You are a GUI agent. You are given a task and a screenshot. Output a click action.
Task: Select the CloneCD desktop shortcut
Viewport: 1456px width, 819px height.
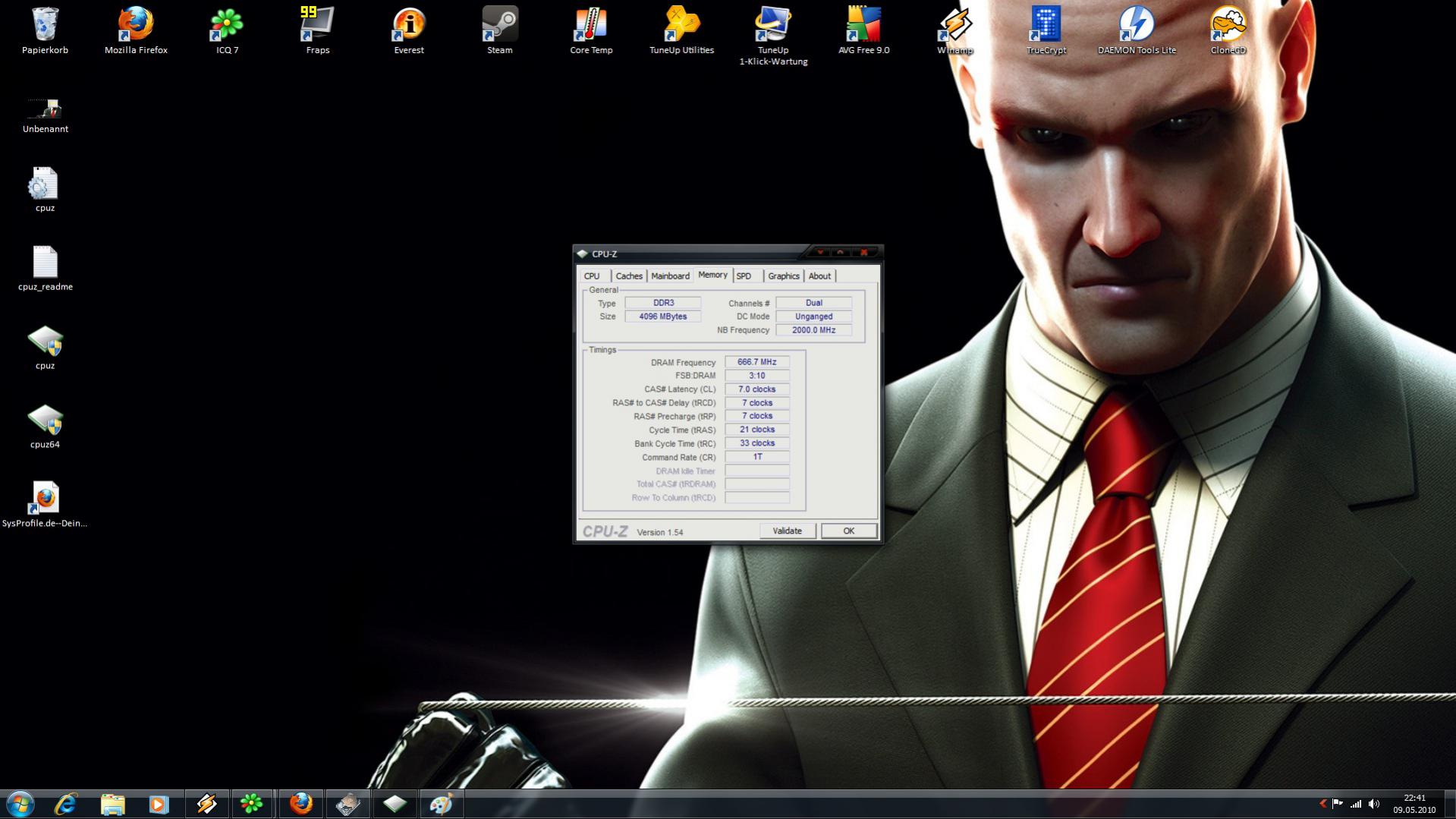[1228, 30]
